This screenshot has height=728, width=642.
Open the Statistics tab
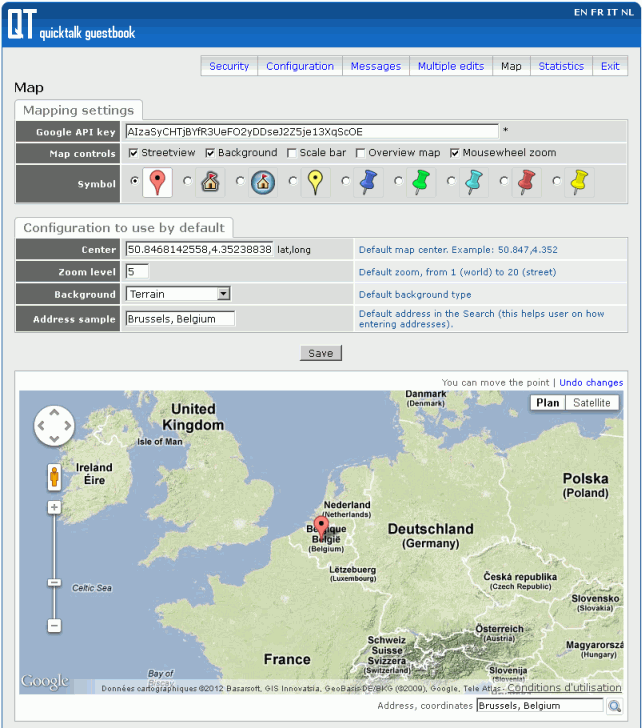[560, 66]
